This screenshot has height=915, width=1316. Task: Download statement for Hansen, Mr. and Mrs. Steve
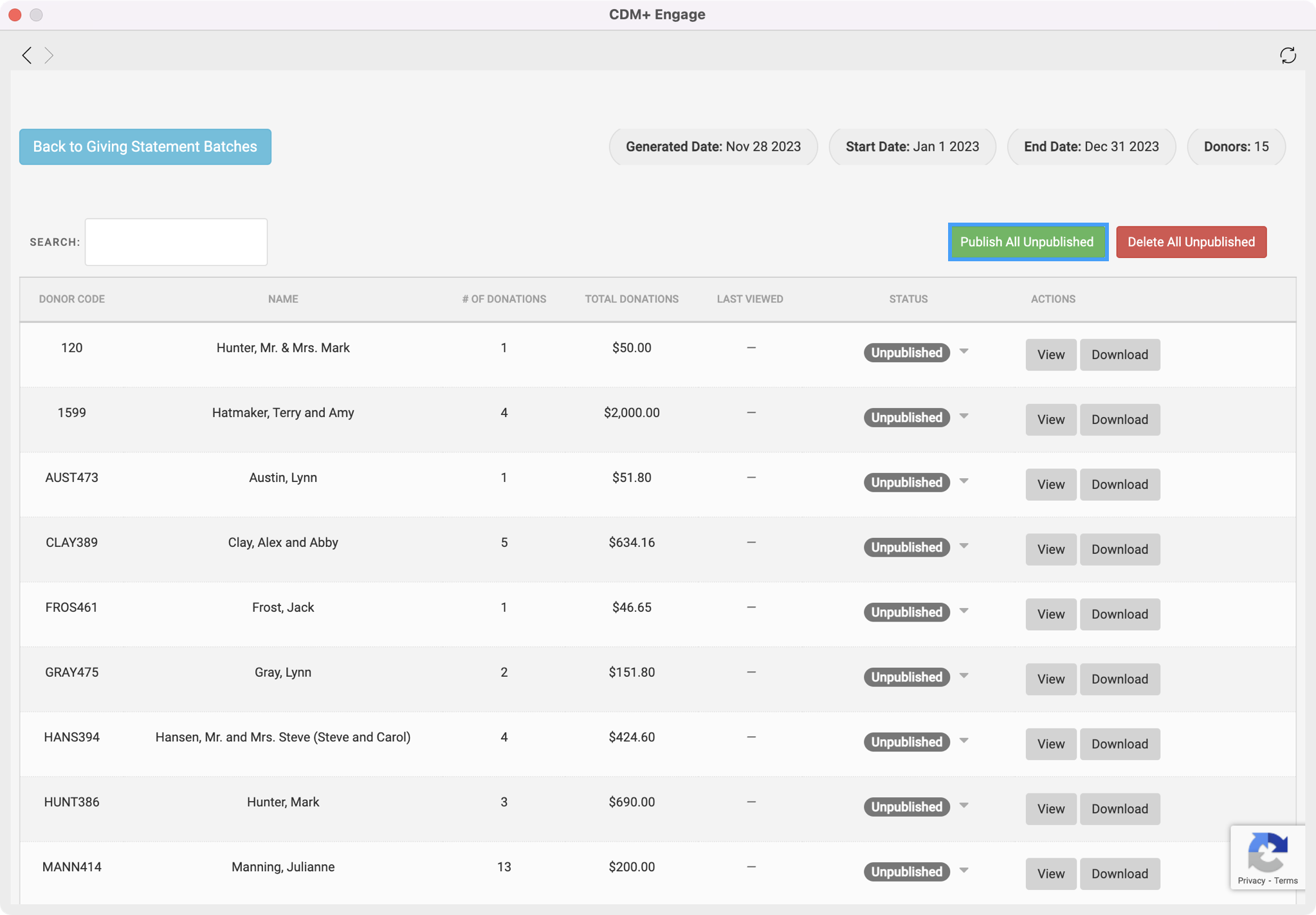pyautogui.click(x=1119, y=744)
